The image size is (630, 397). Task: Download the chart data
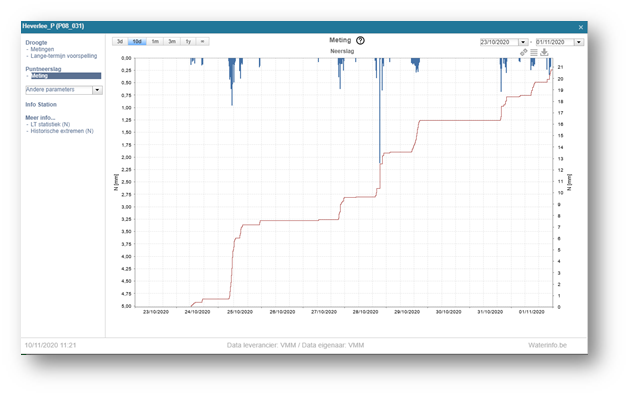click(x=544, y=52)
